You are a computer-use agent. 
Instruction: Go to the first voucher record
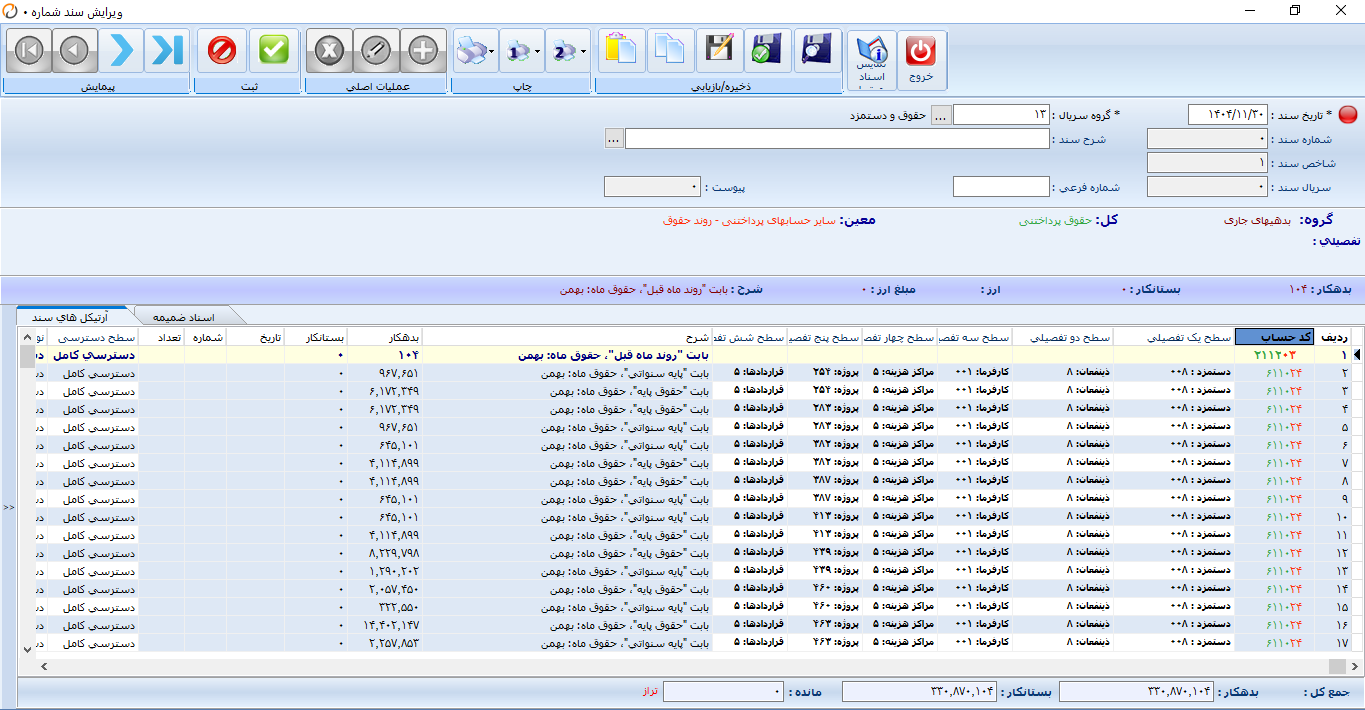[29, 50]
